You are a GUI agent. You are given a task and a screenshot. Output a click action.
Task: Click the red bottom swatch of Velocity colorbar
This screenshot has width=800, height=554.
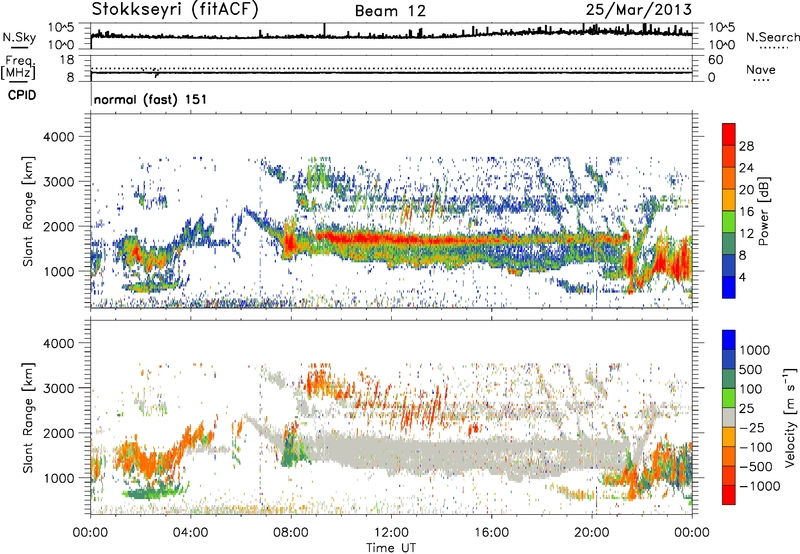coord(729,495)
